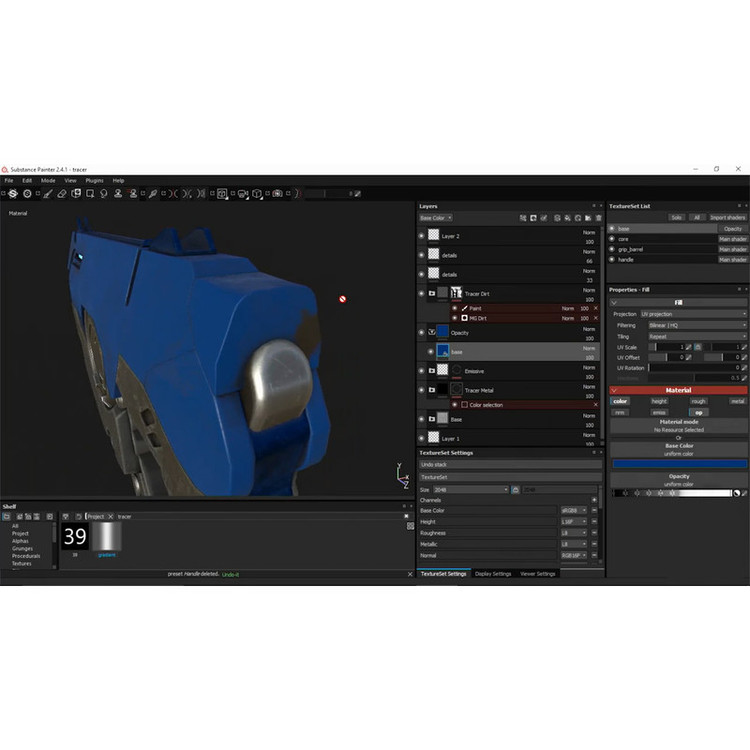Viewport: 750px width, 750px height.
Task: Switch to the Display Settings tab
Action: [493, 574]
